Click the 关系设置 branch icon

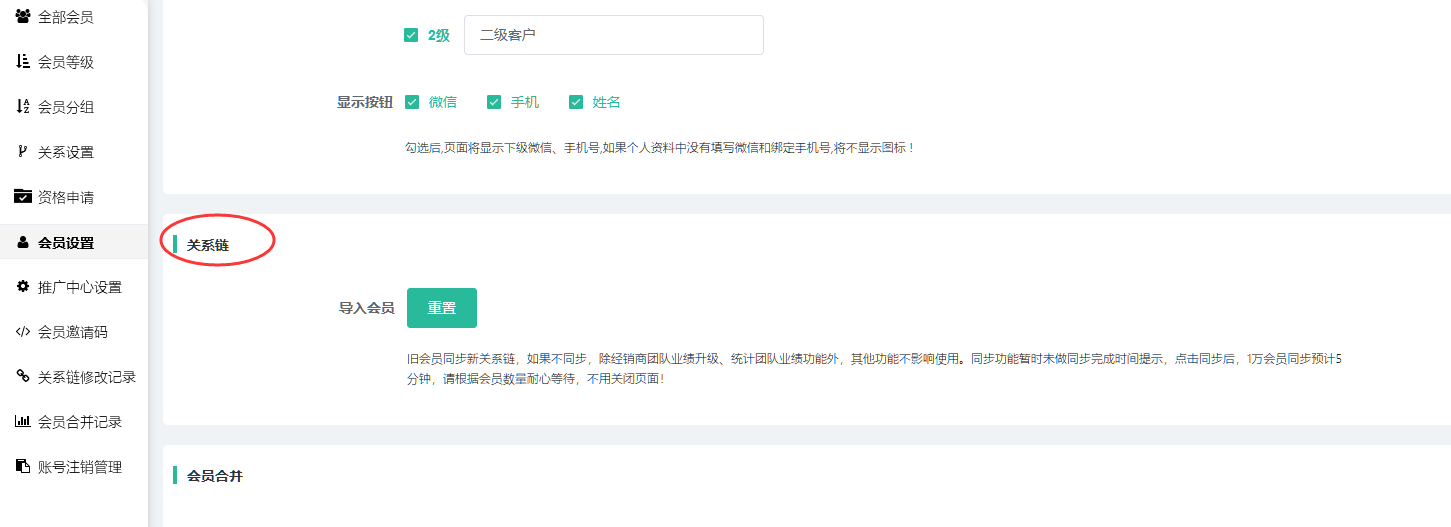pyautogui.click(x=22, y=151)
